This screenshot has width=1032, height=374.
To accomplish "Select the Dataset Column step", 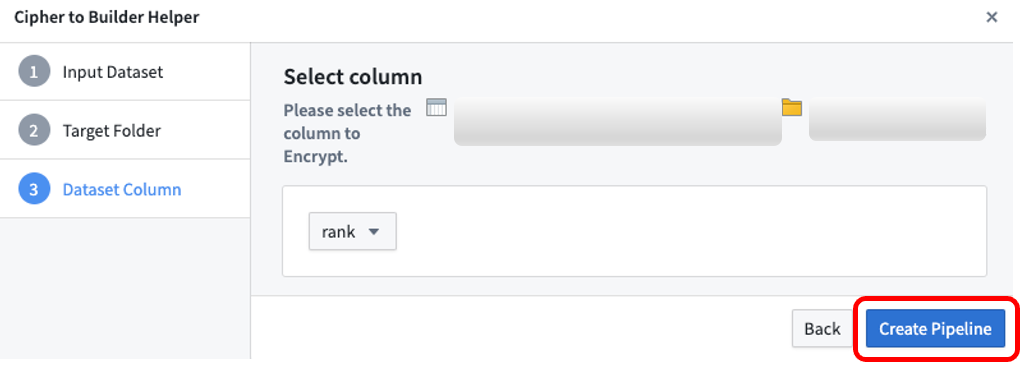I will point(125,189).
